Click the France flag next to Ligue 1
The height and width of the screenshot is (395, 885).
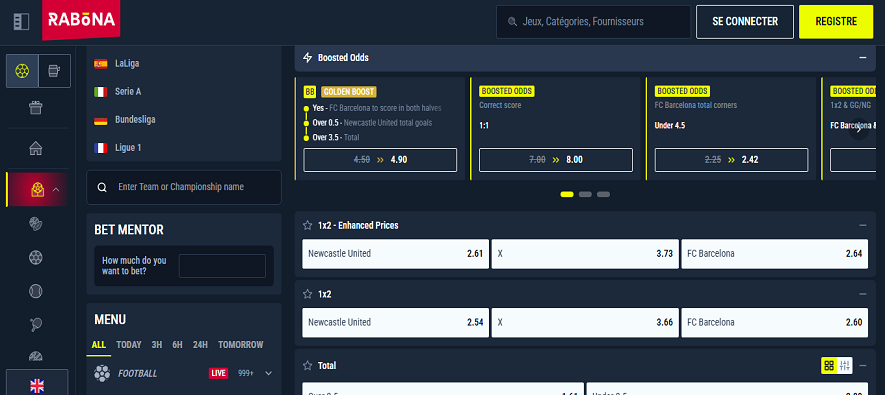[101, 148]
